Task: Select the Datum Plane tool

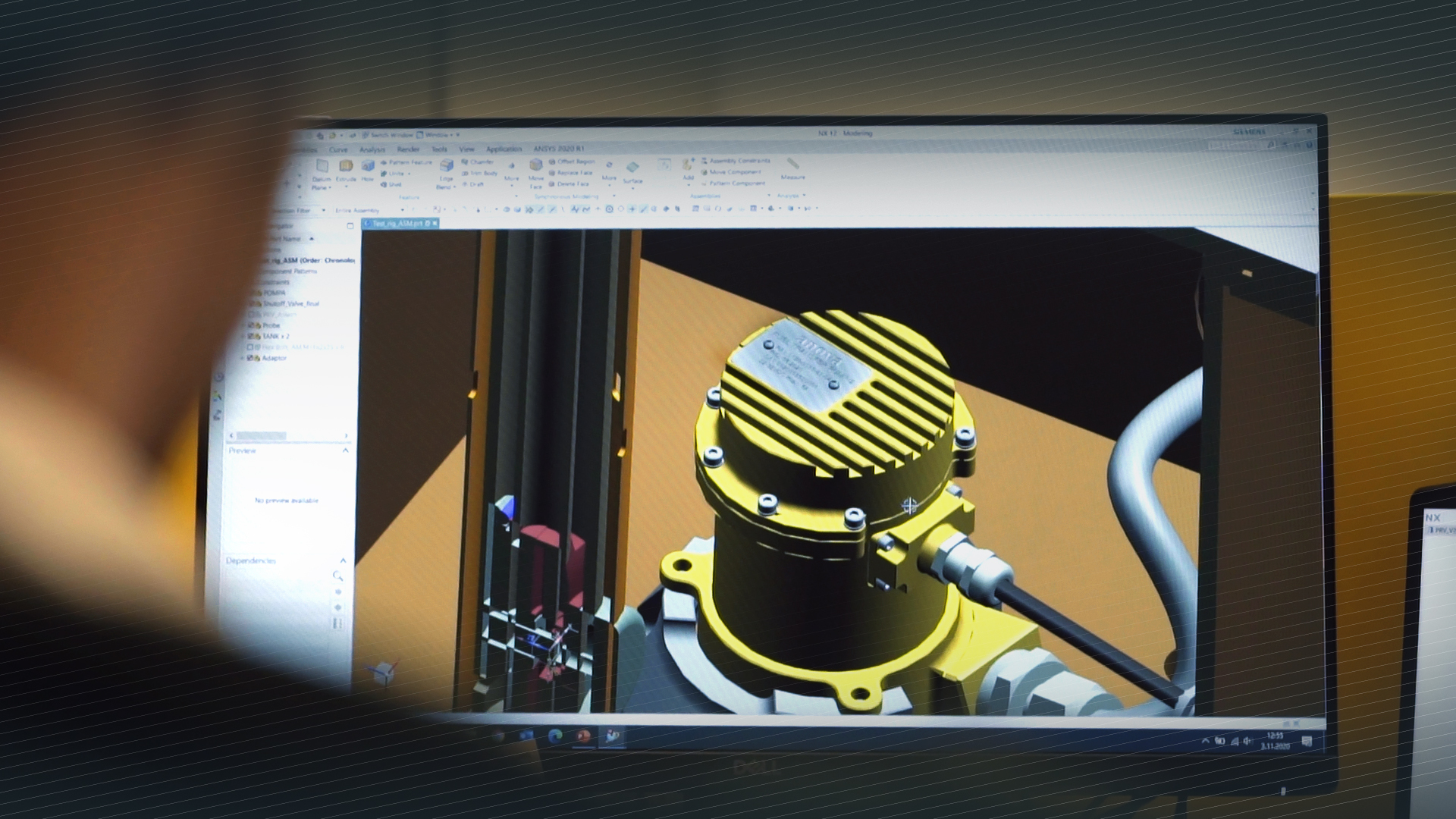Action: [322, 174]
